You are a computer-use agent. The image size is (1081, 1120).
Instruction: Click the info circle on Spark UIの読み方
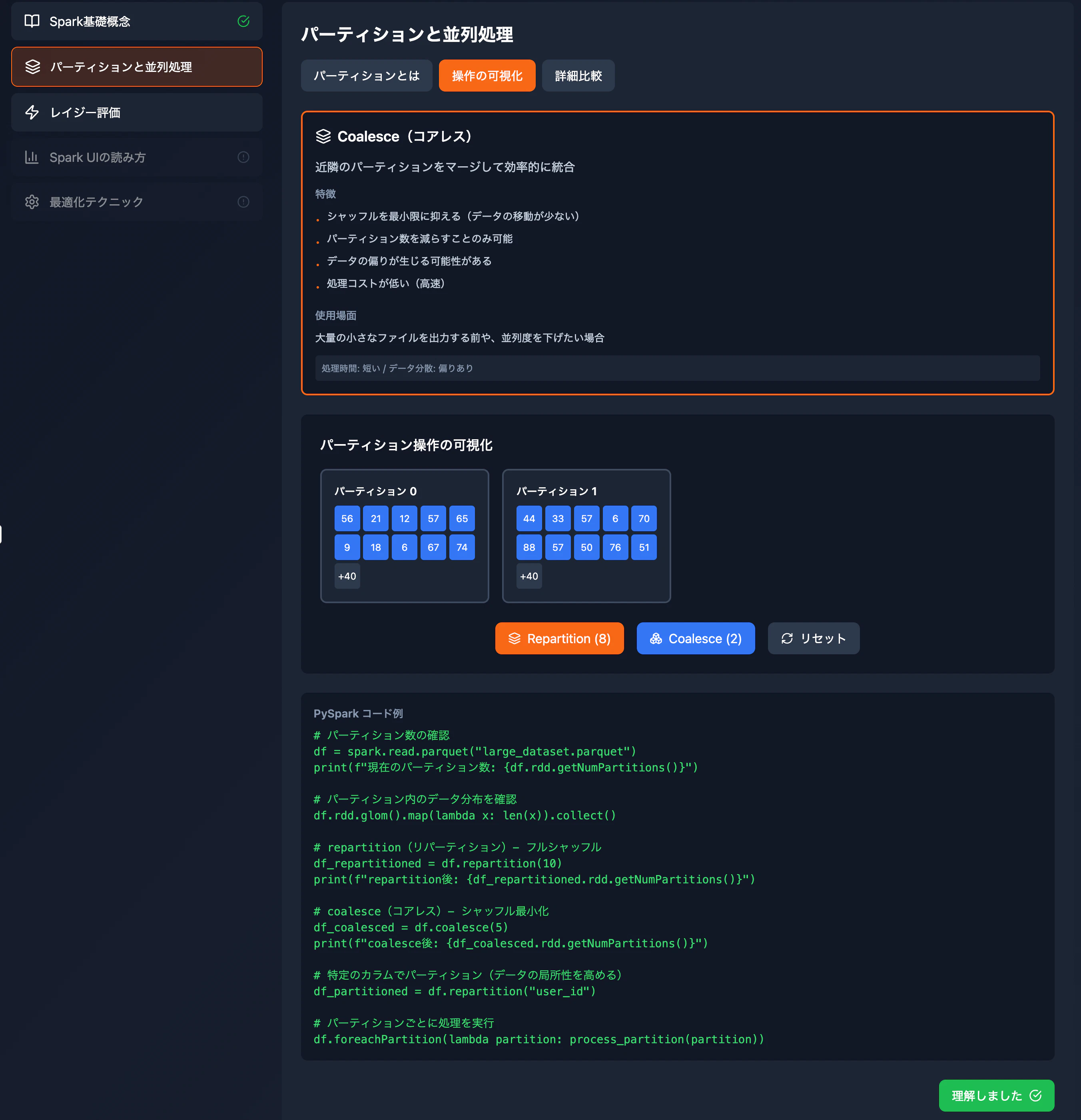click(x=243, y=157)
